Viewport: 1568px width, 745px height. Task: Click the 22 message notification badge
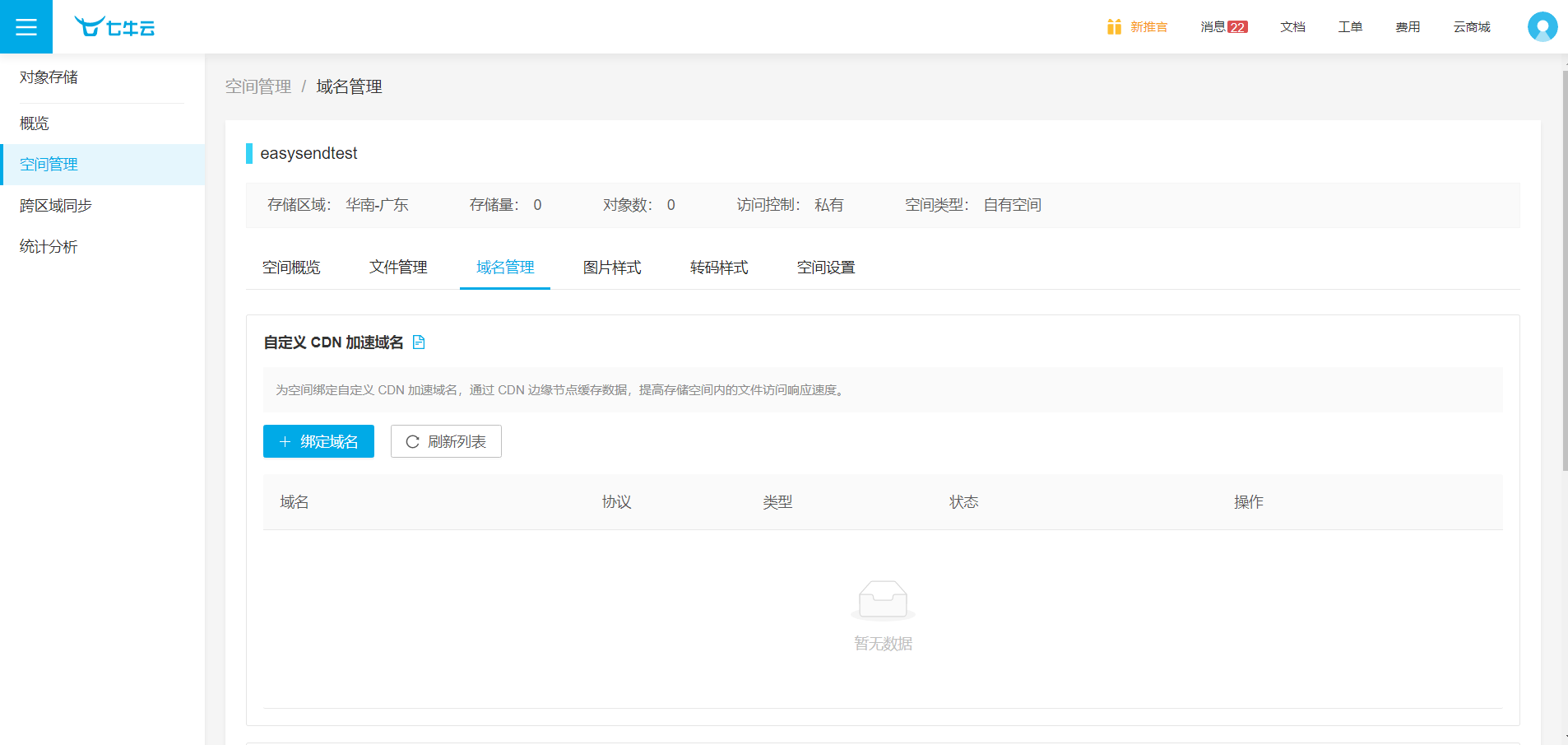pyautogui.click(x=1237, y=27)
